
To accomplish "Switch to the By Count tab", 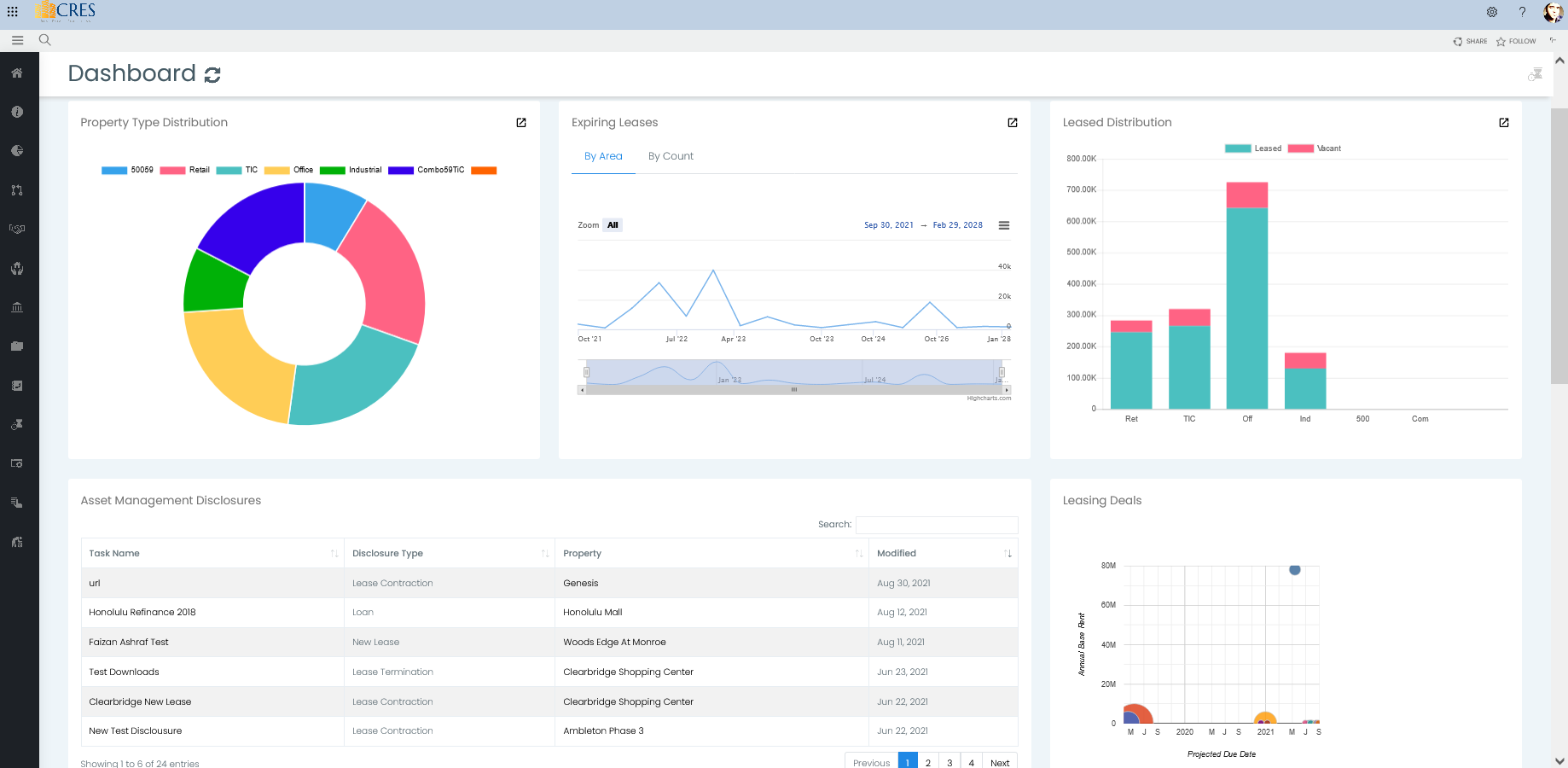I will click(x=671, y=156).
